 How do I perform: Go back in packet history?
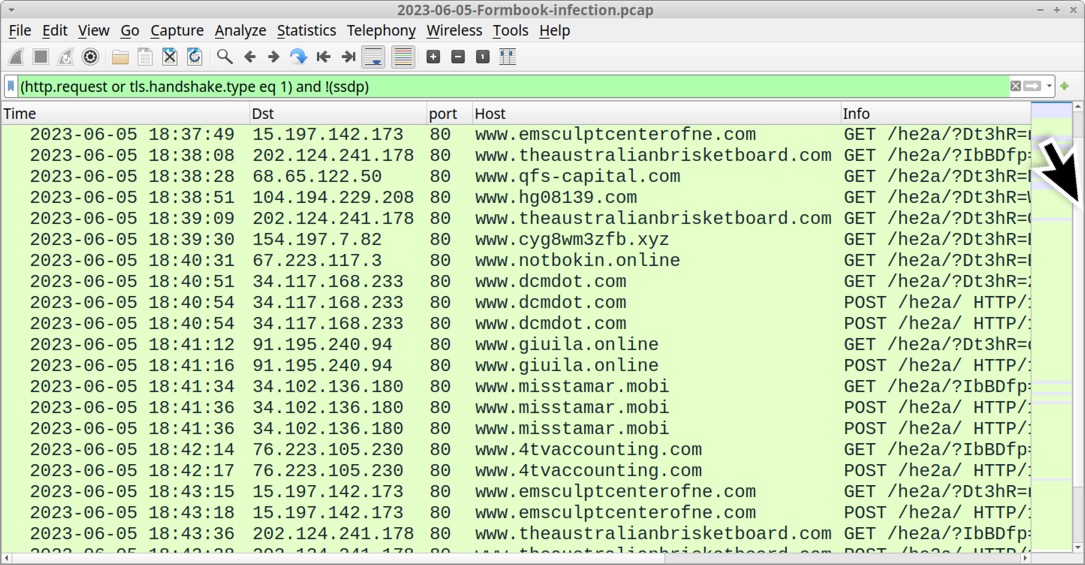250,57
